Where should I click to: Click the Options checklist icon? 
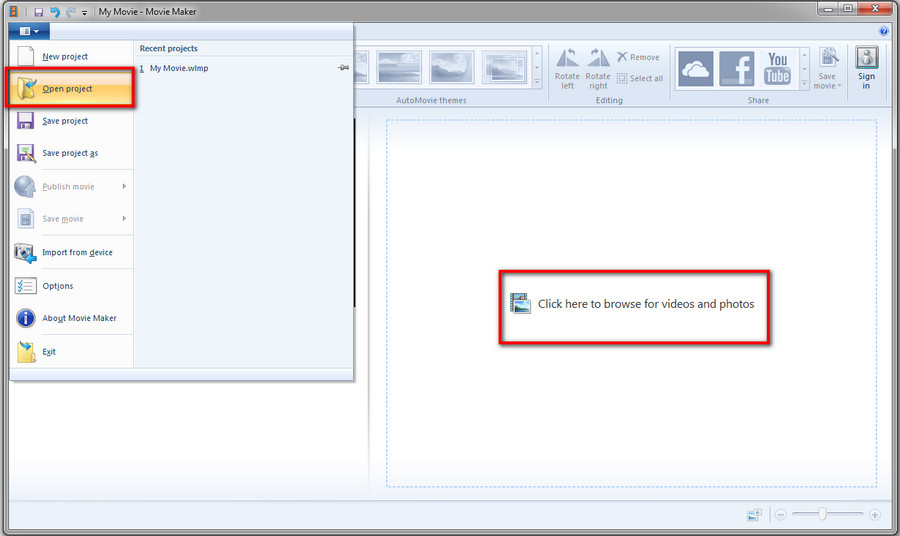[x=26, y=286]
